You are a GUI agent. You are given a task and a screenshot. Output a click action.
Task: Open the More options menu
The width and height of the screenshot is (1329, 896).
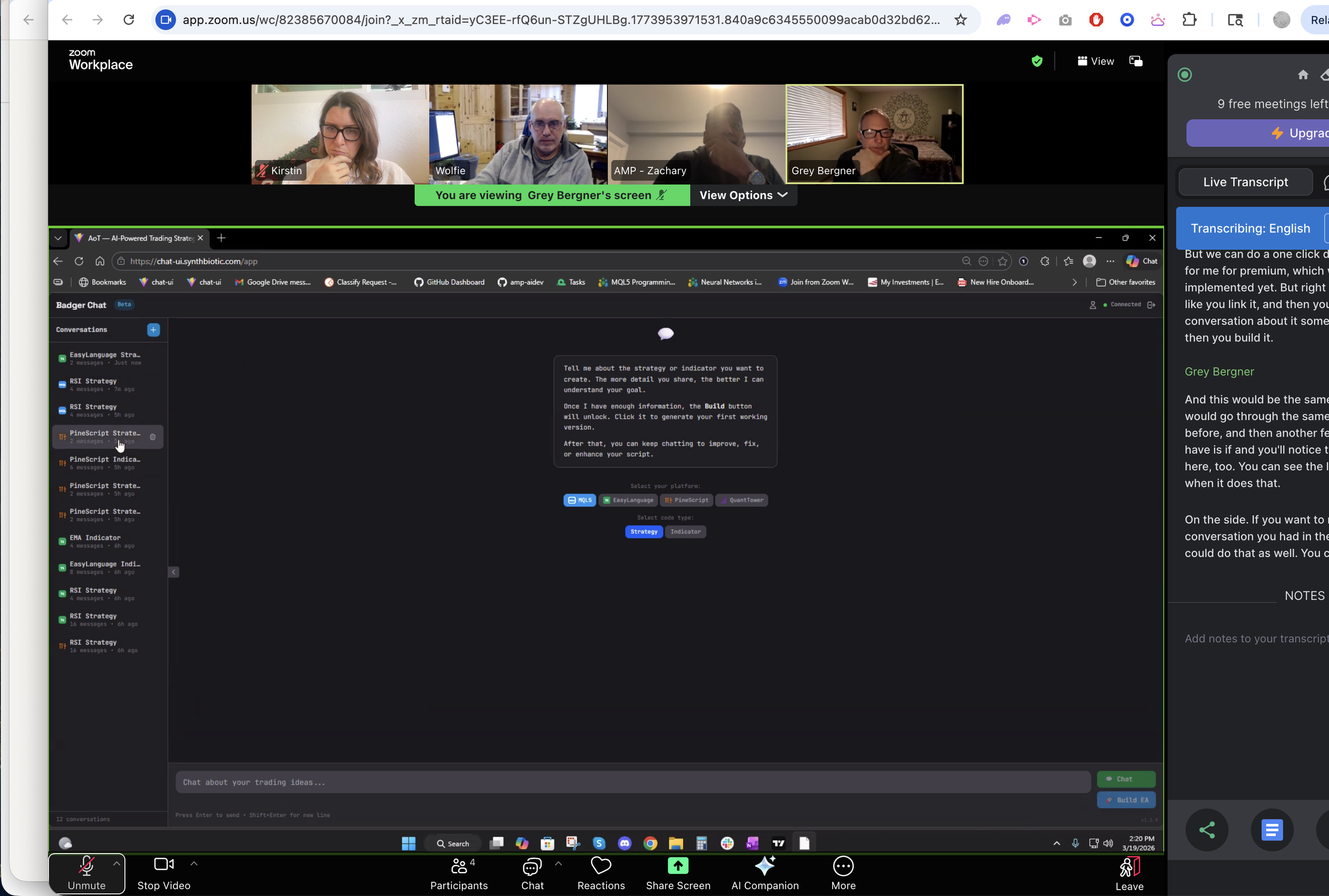[843, 873]
